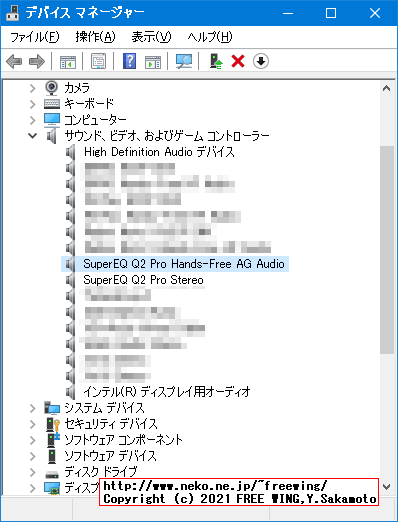
Task: Click speaker icon beside SuperEQ Q2 Pro Hands-Free
Action: (x=70, y=264)
